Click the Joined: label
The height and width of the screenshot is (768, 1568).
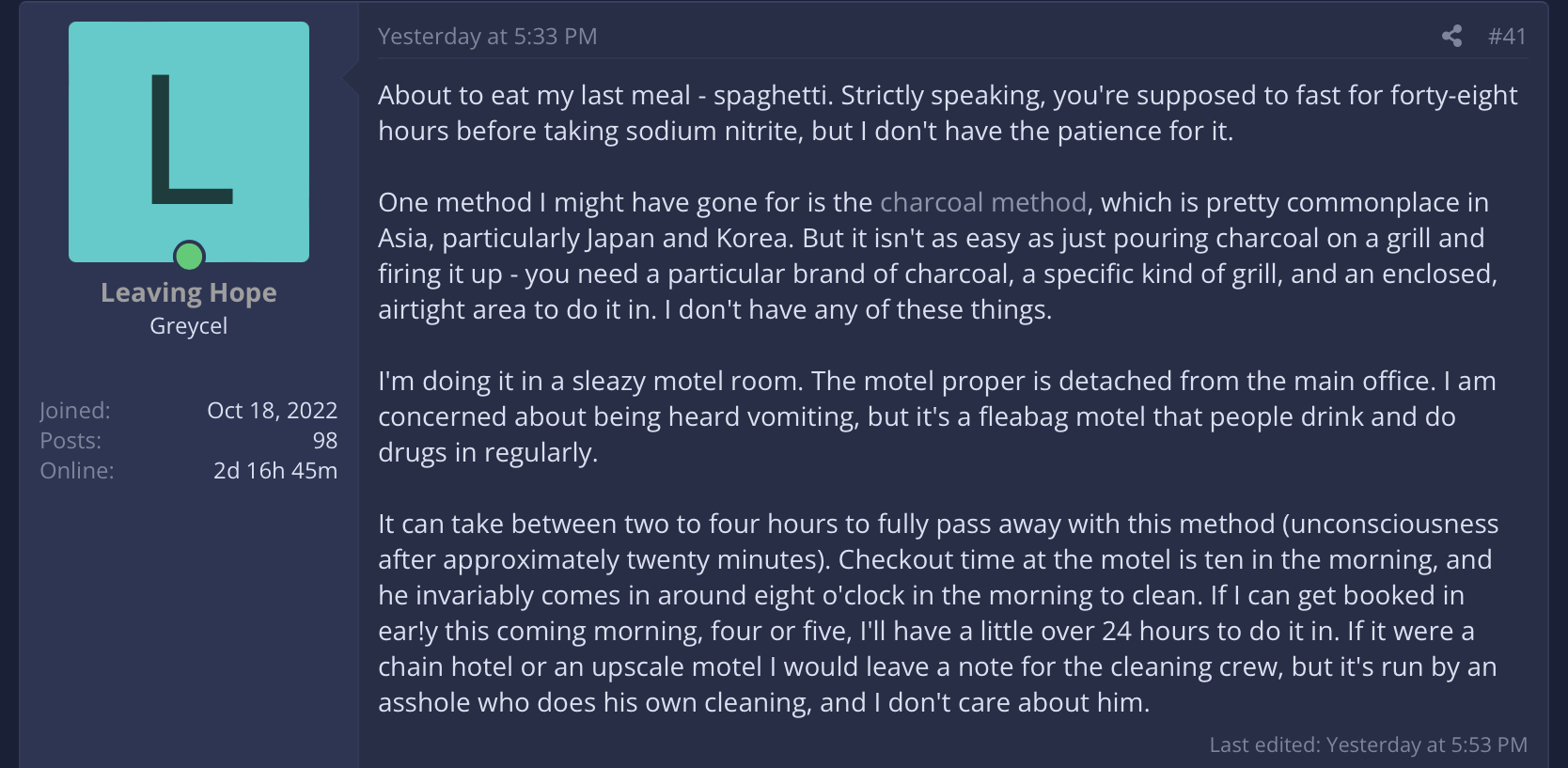pyautogui.click(x=75, y=411)
